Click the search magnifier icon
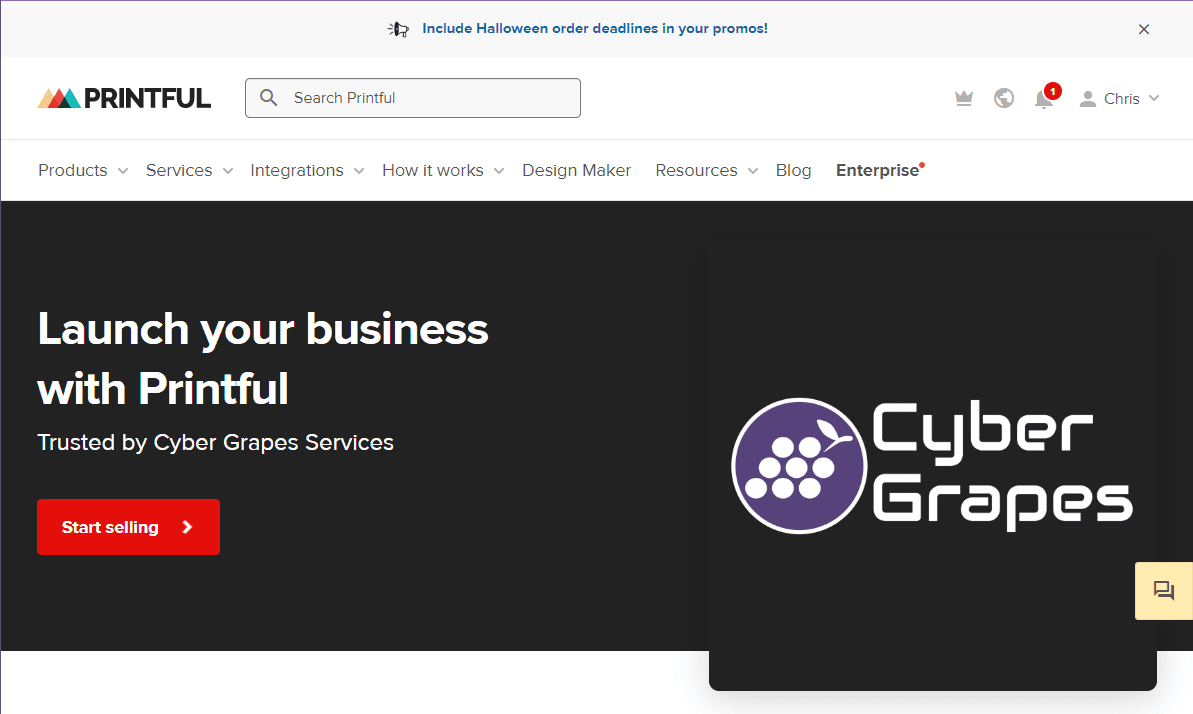 coord(269,97)
